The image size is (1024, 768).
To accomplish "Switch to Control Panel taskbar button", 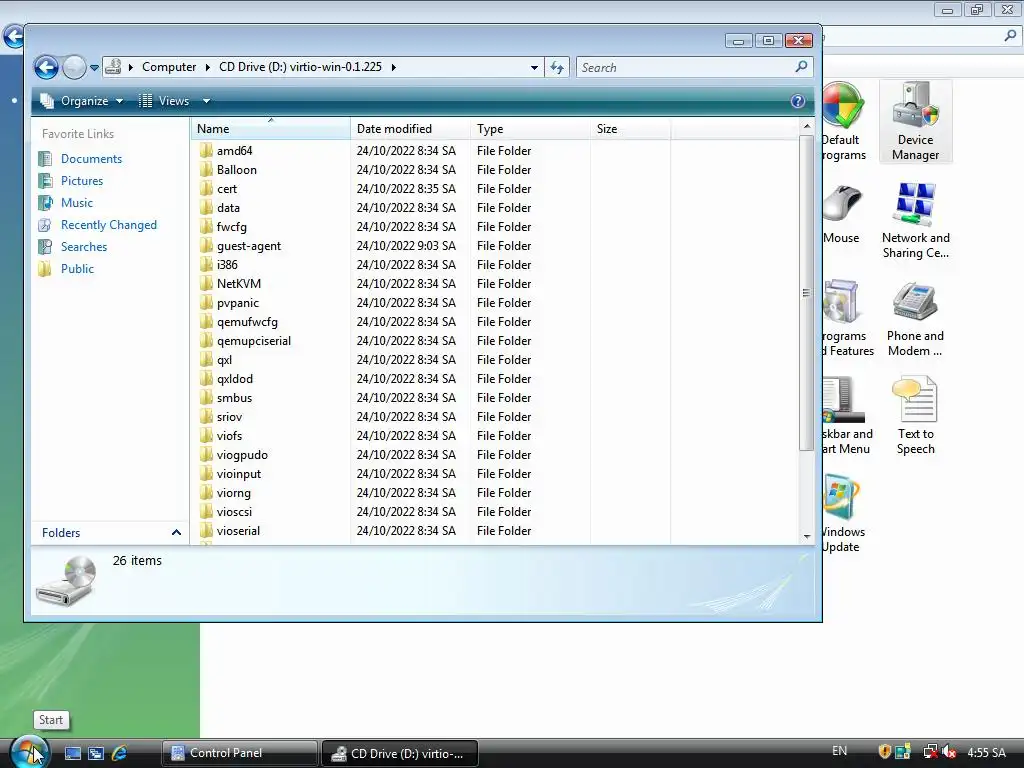I will pos(240,753).
